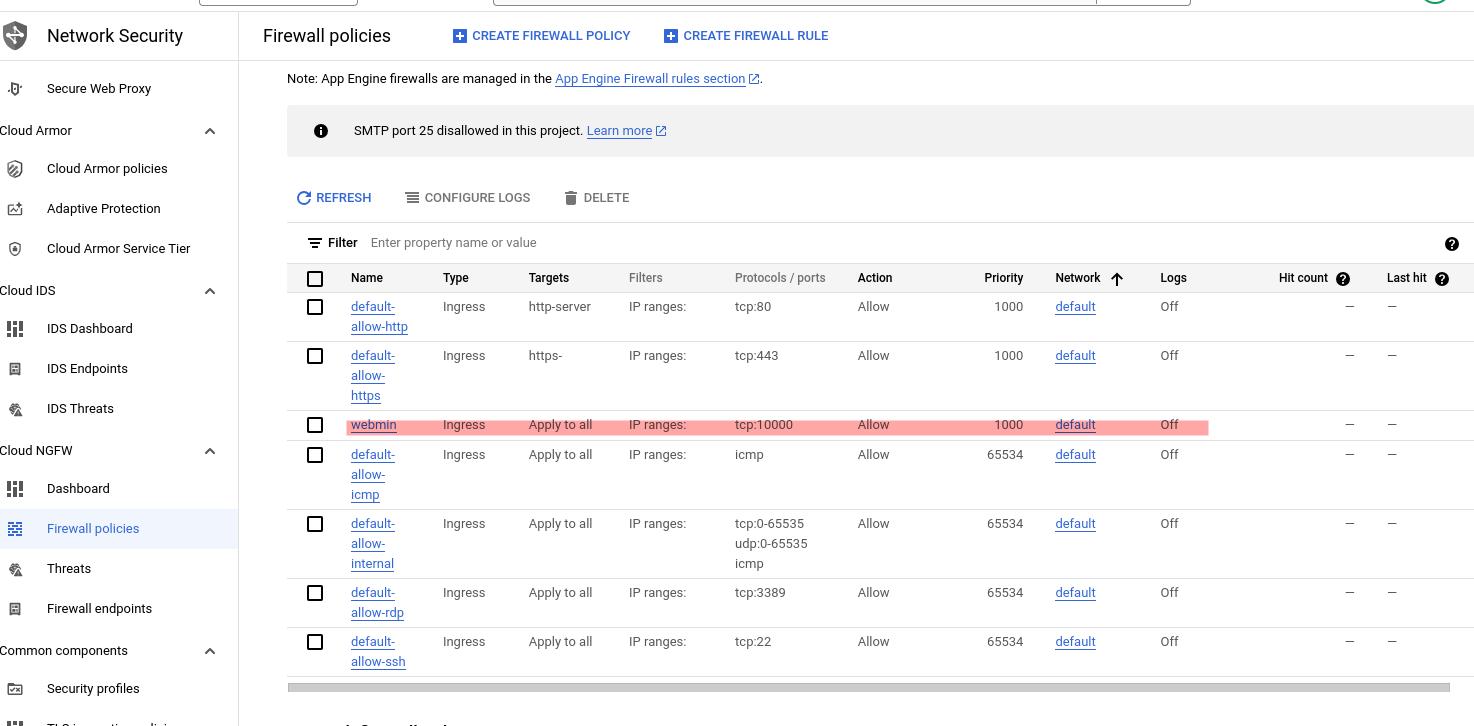Click the plus icon for Create Firewall Policy

460,36
